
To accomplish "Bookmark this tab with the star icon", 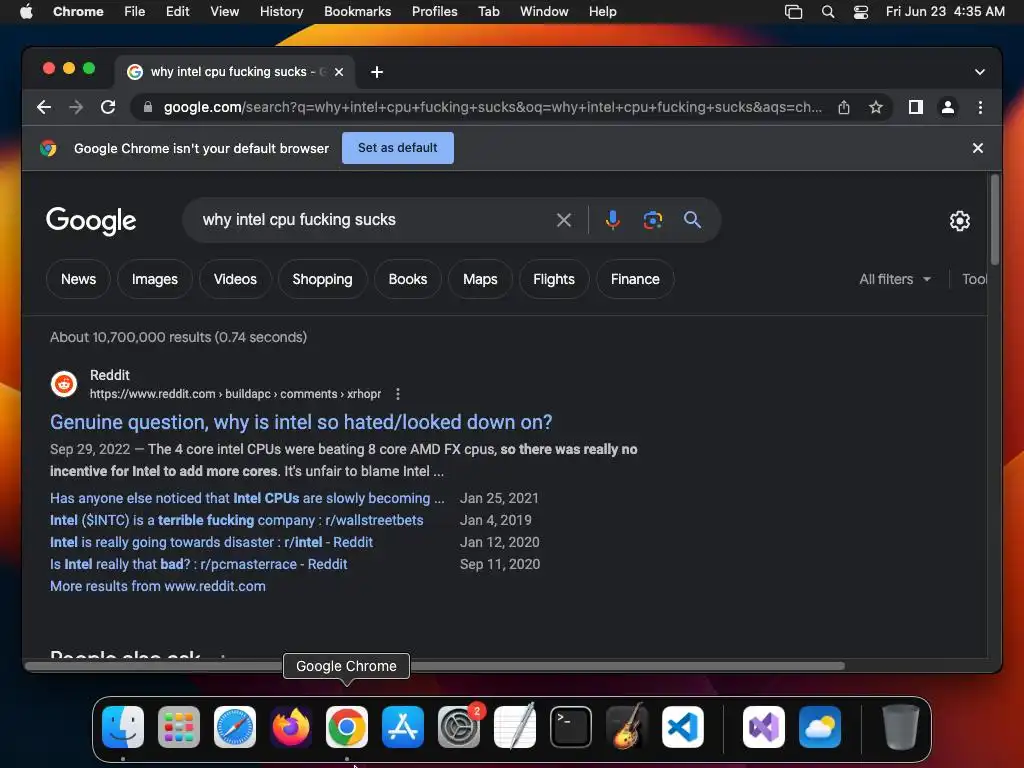I will [876, 107].
